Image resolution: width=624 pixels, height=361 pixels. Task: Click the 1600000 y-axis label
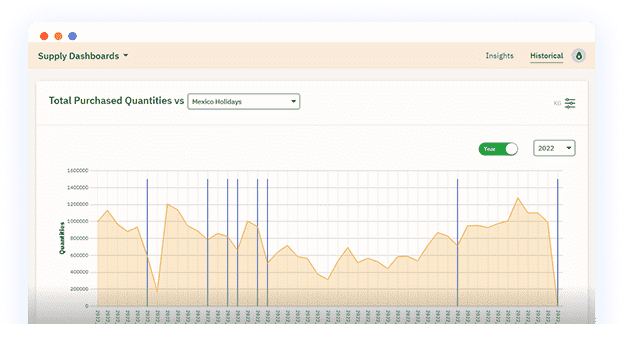click(78, 171)
